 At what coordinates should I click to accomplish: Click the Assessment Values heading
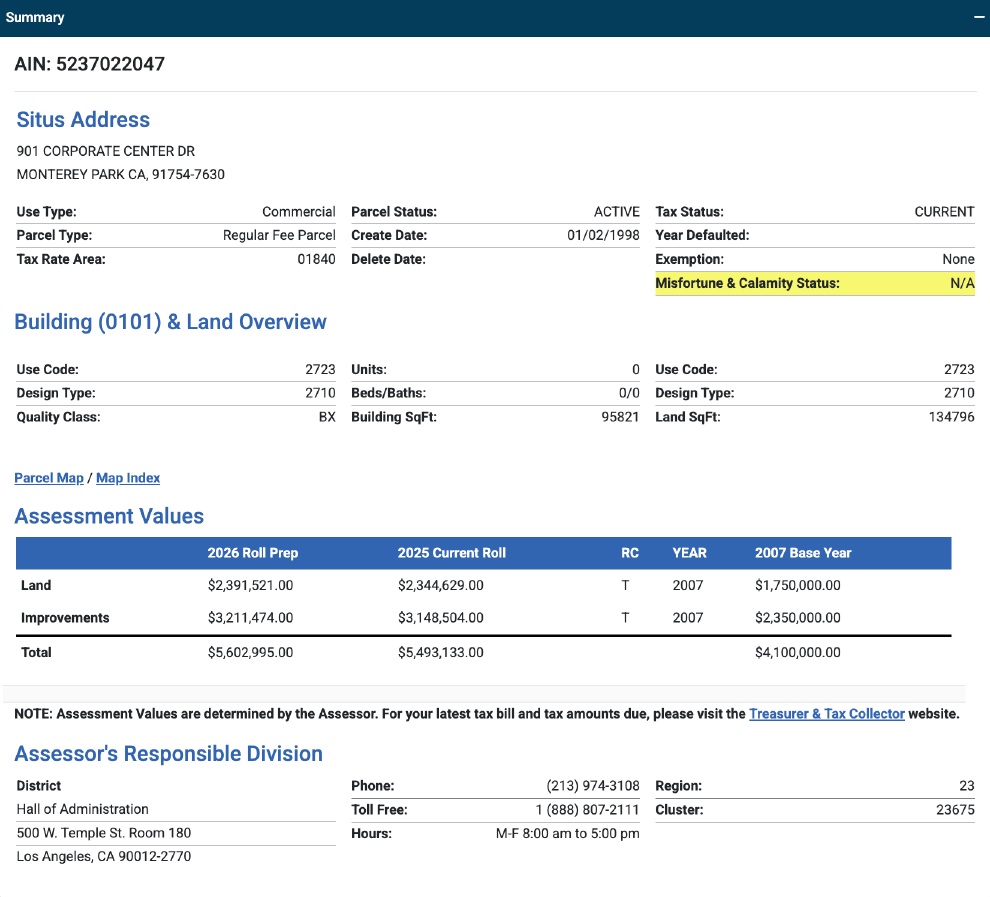[x=109, y=516]
